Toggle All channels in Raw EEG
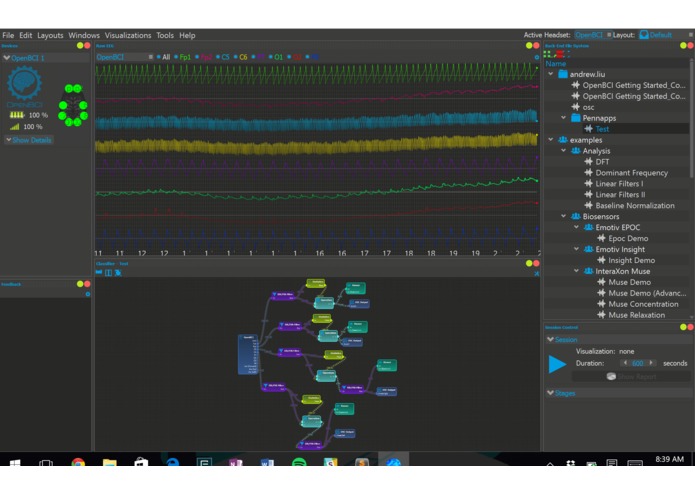Viewport: 695px width, 494px height. 164,57
